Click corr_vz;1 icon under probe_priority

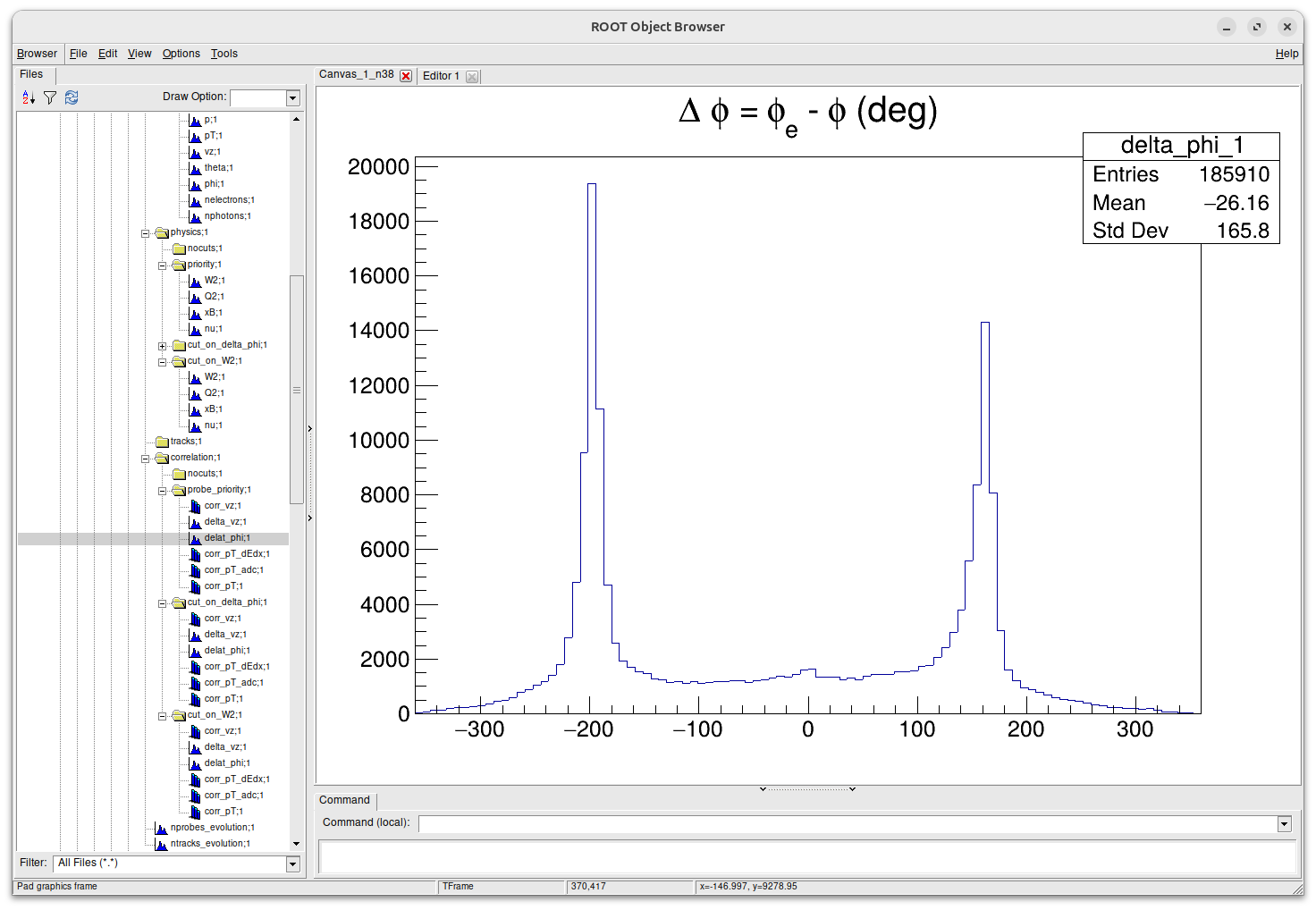195,506
